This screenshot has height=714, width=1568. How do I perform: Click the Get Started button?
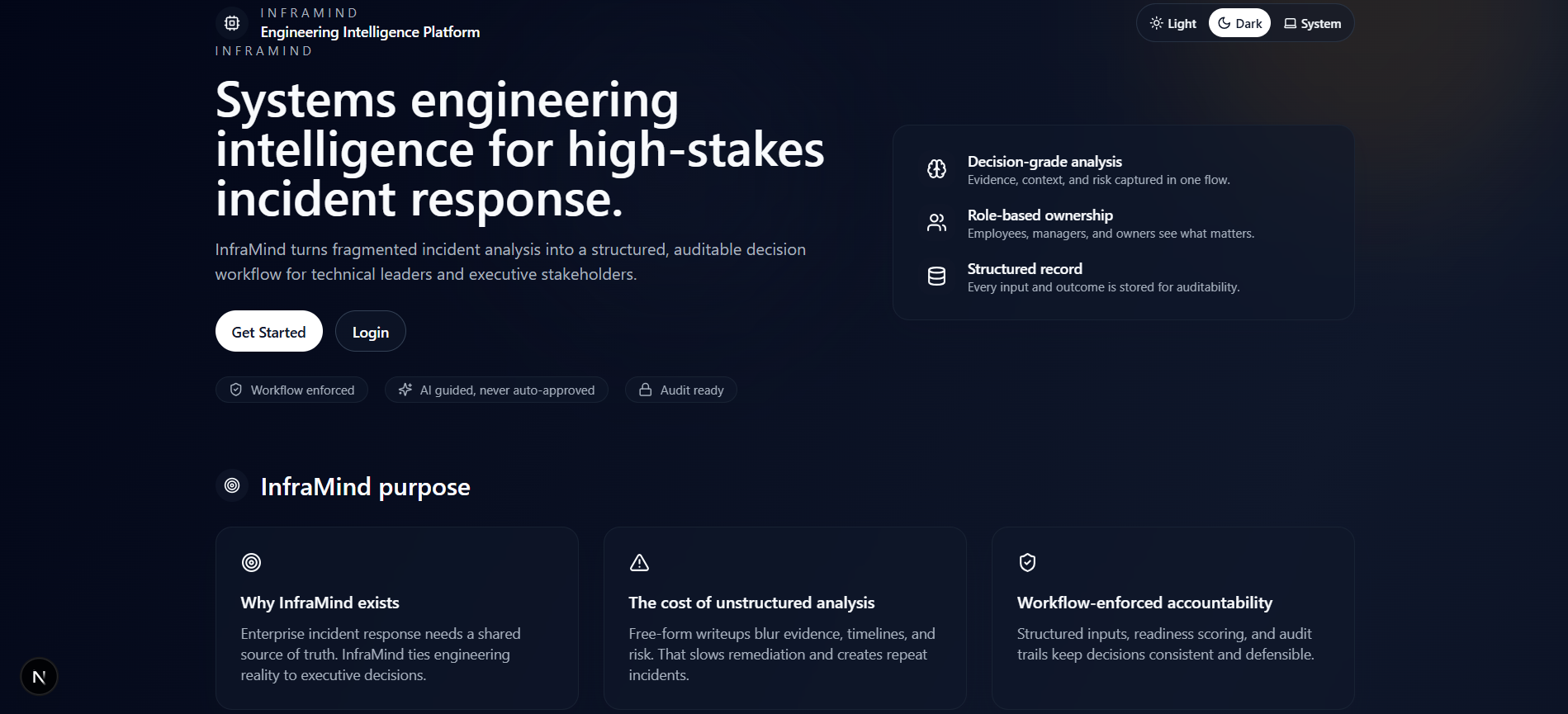point(269,331)
